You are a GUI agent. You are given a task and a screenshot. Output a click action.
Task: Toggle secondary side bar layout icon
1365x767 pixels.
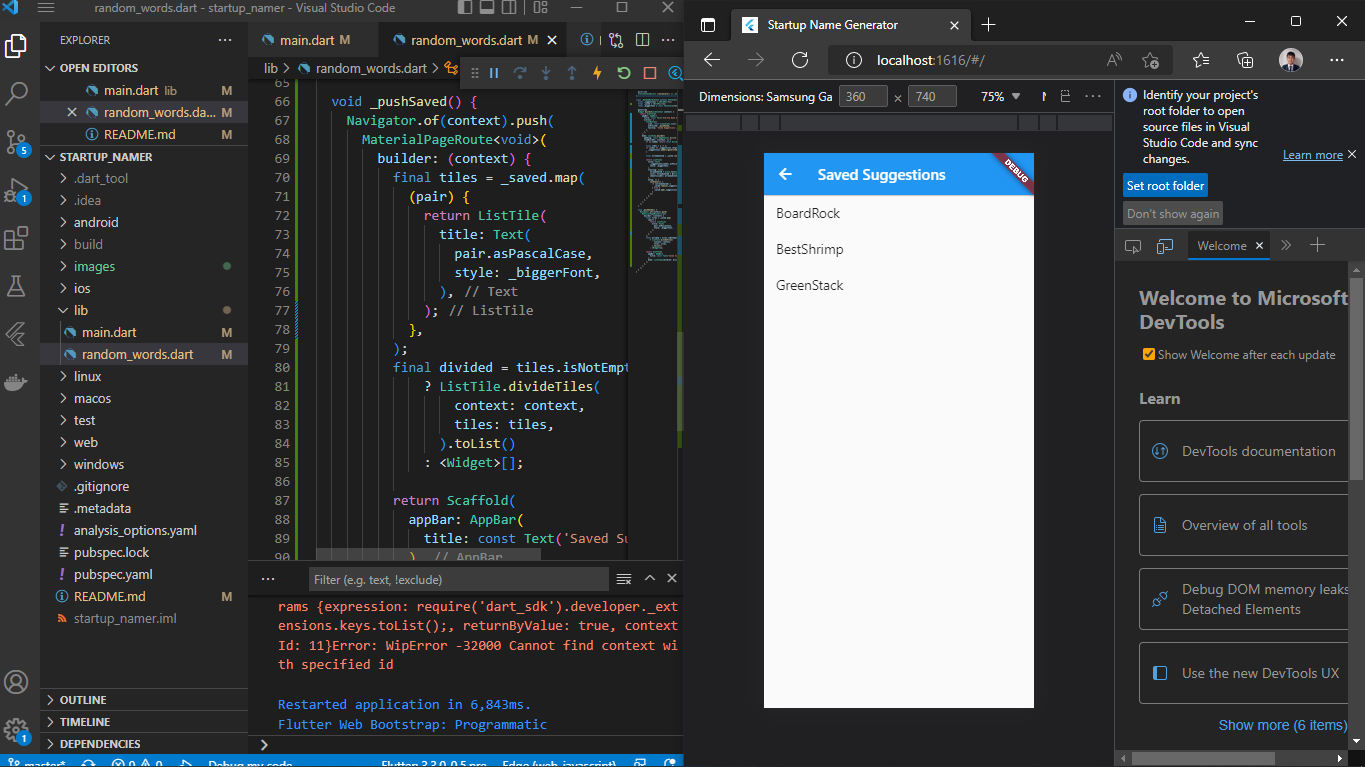[x=508, y=8]
